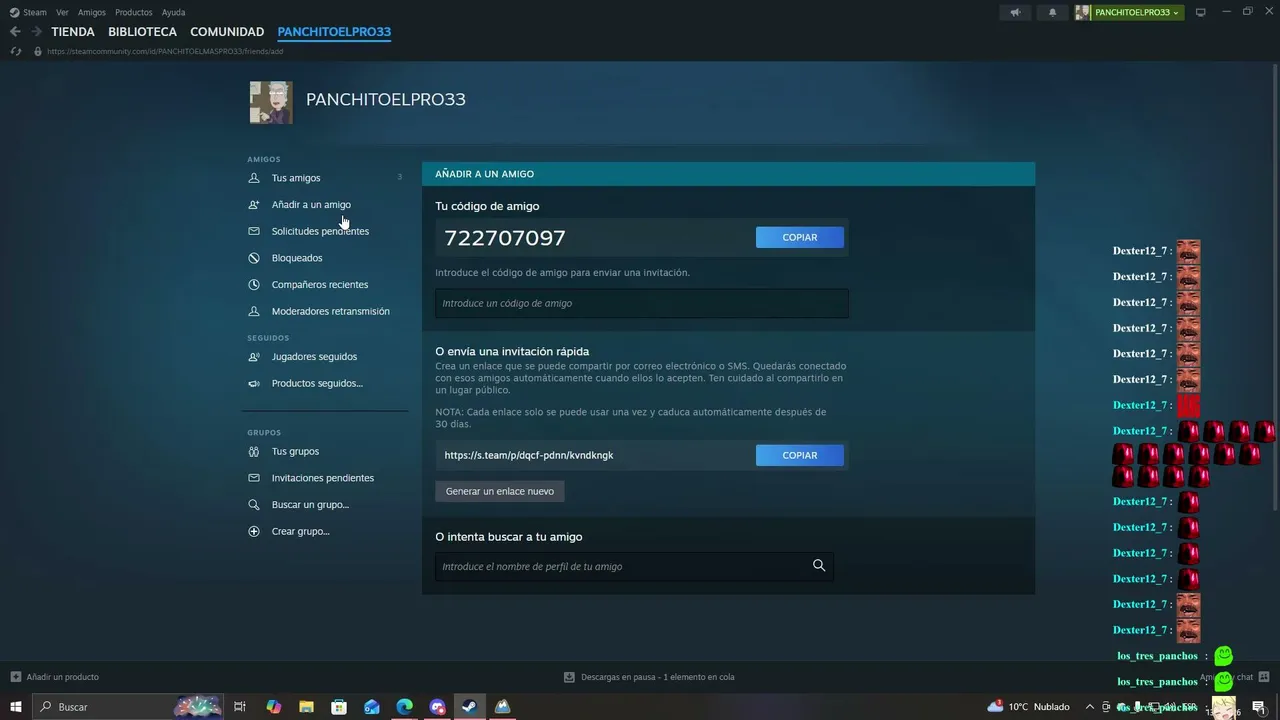
Task: Open Descargas en pausa download status
Action: [x=650, y=677]
